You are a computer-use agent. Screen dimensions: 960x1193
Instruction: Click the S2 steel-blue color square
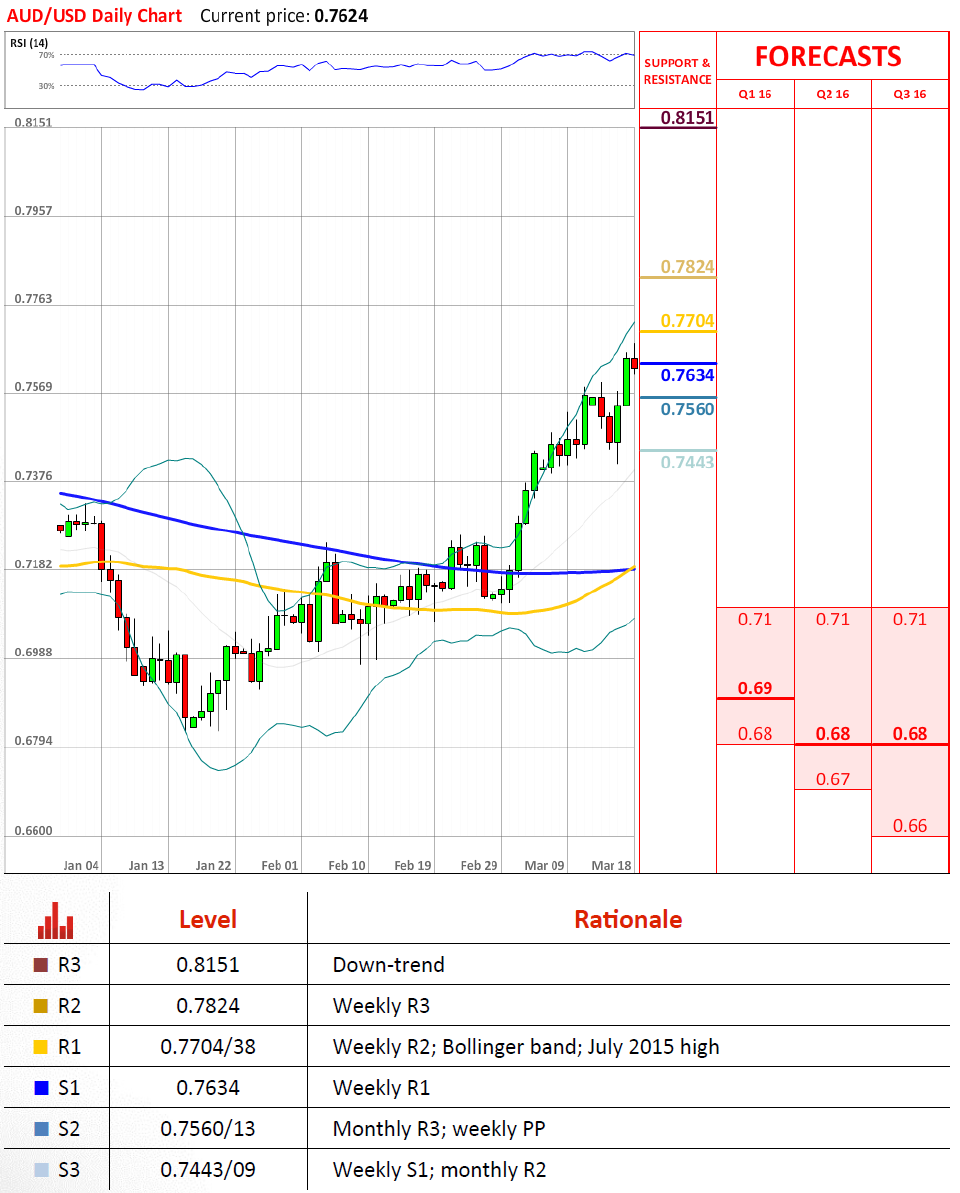(x=41, y=1129)
